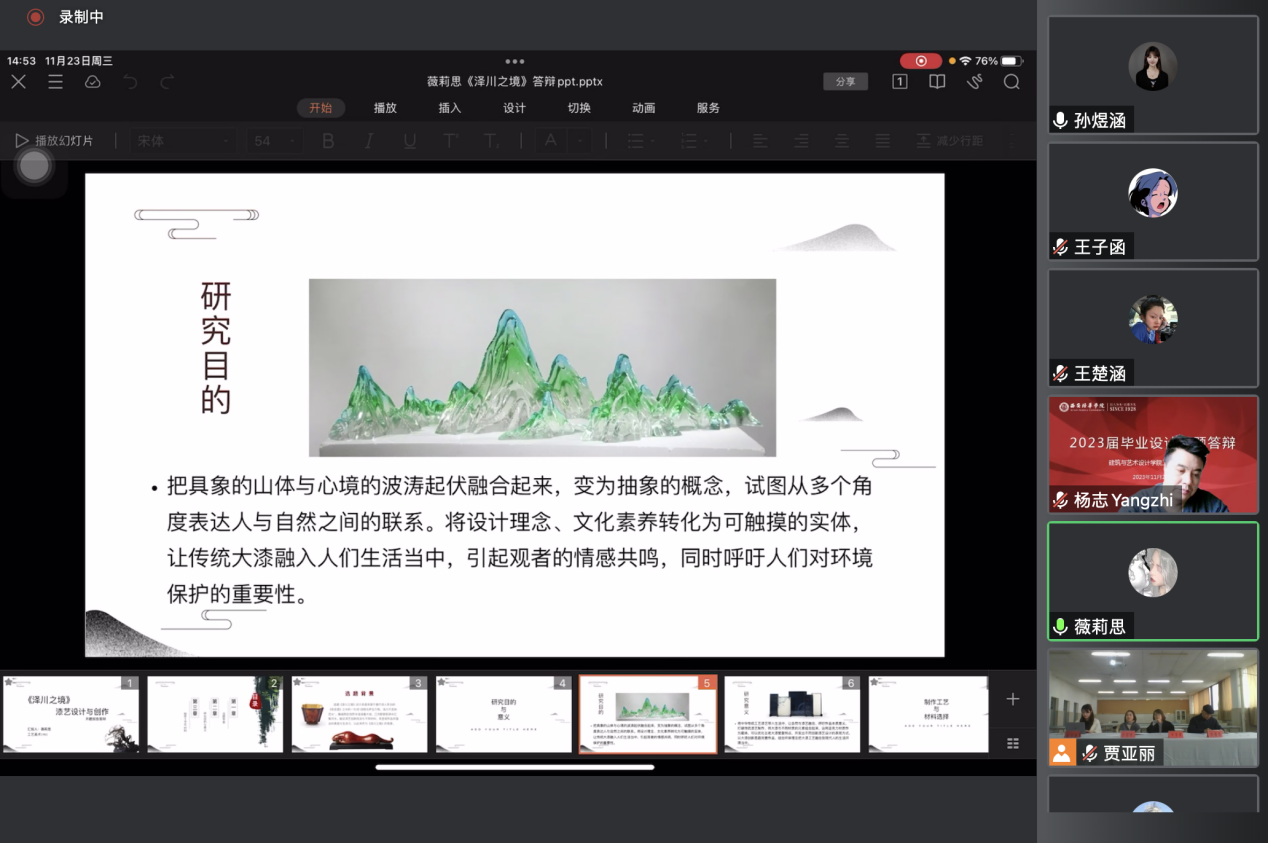Click the handwriting pen icon

tap(974, 82)
